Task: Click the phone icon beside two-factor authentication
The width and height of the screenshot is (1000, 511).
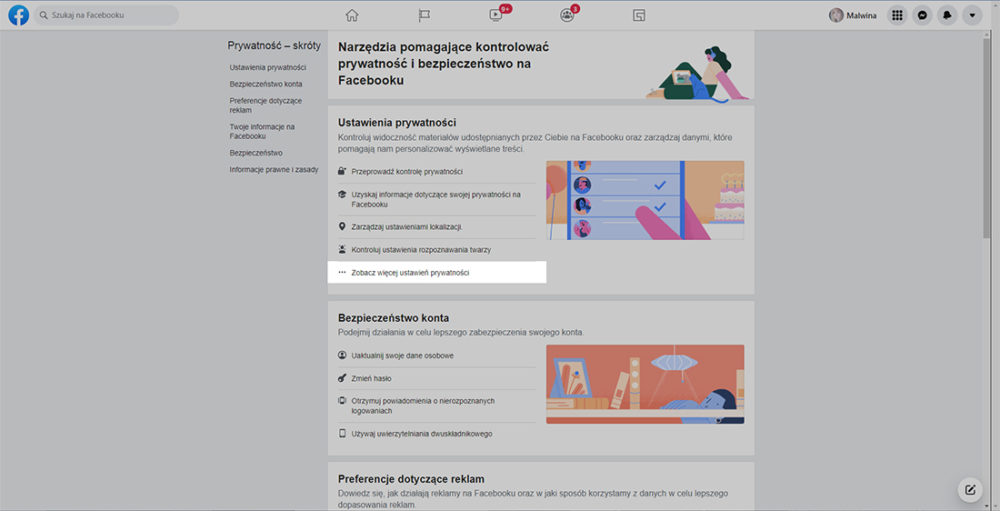Action: click(342, 433)
